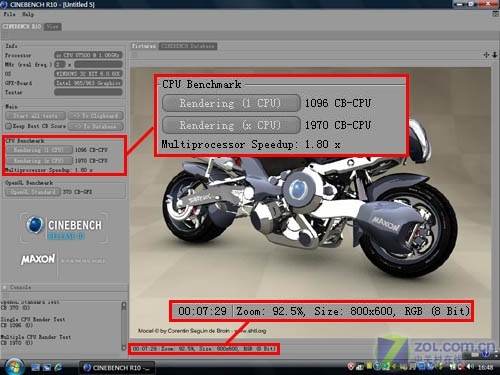Click Switch between windows quick launch icon

(x=47, y=368)
